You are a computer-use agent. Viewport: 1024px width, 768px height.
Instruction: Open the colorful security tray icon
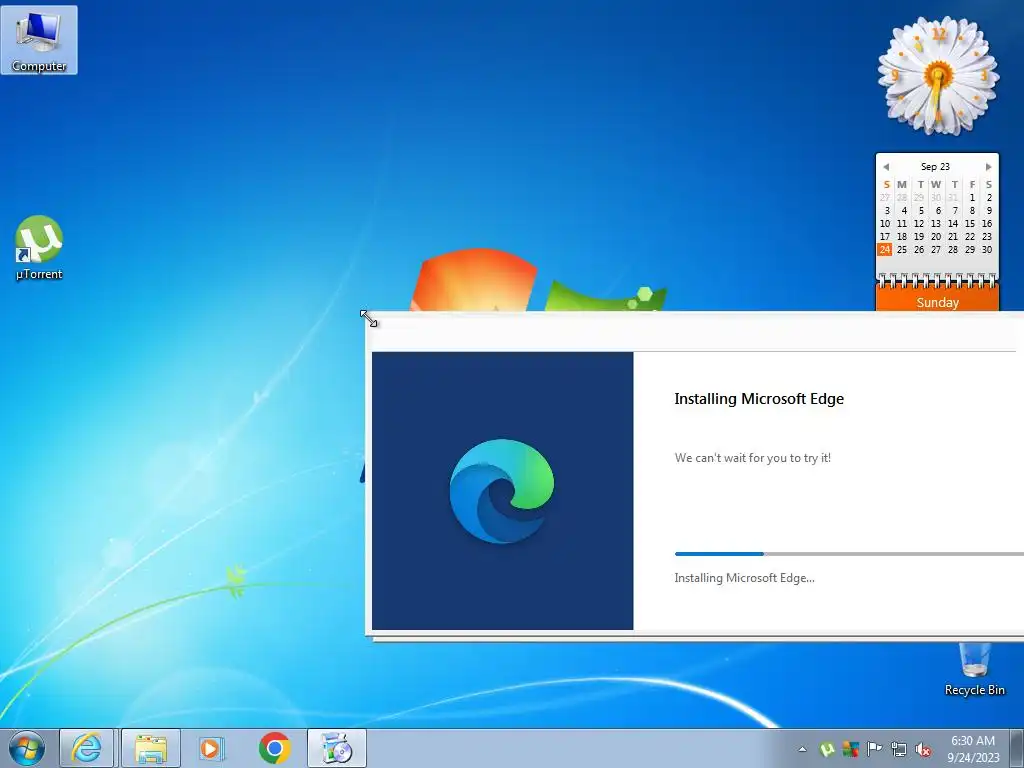(x=850, y=749)
